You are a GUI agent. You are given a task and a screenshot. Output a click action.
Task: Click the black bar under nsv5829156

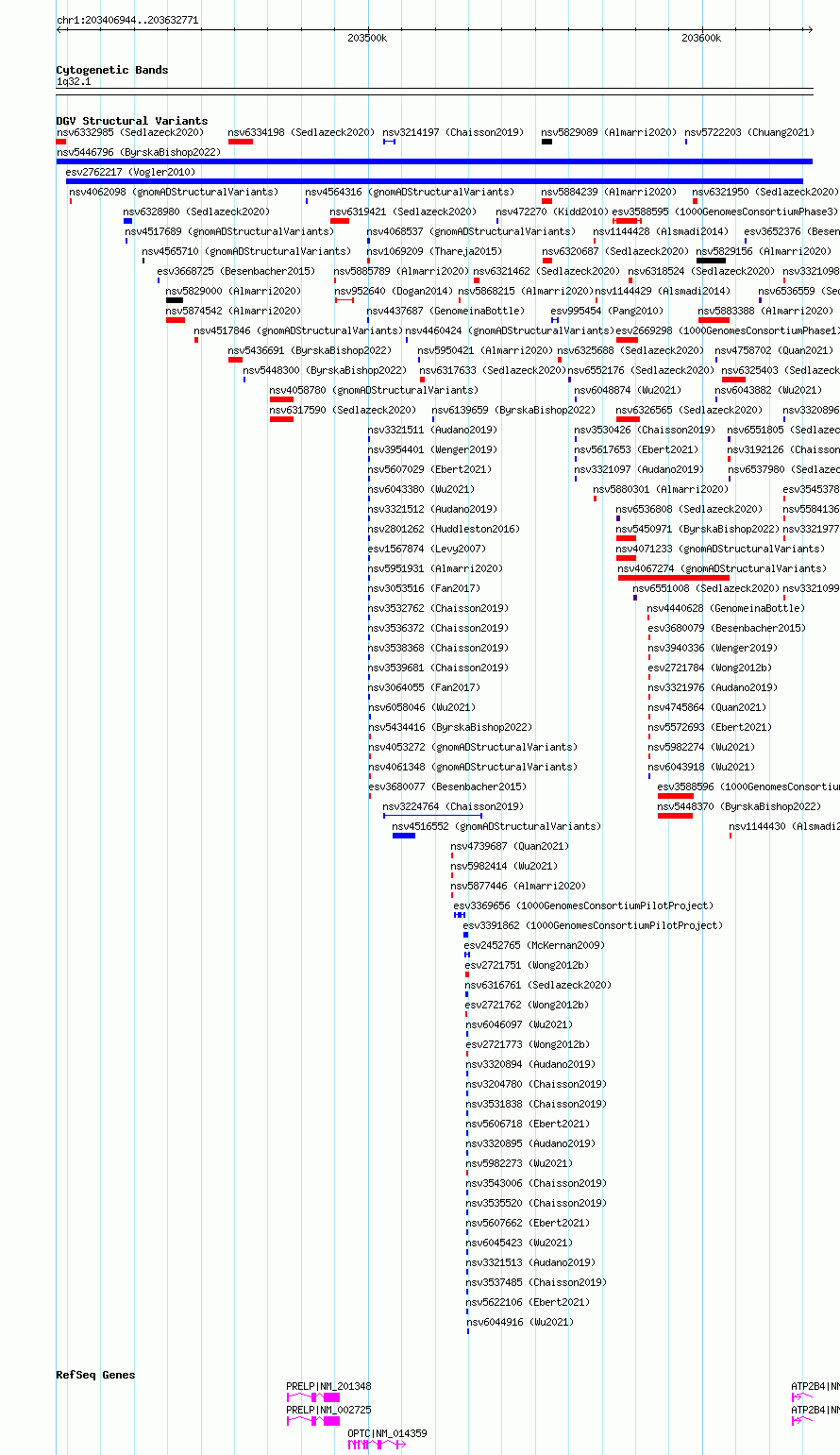(x=711, y=261)
